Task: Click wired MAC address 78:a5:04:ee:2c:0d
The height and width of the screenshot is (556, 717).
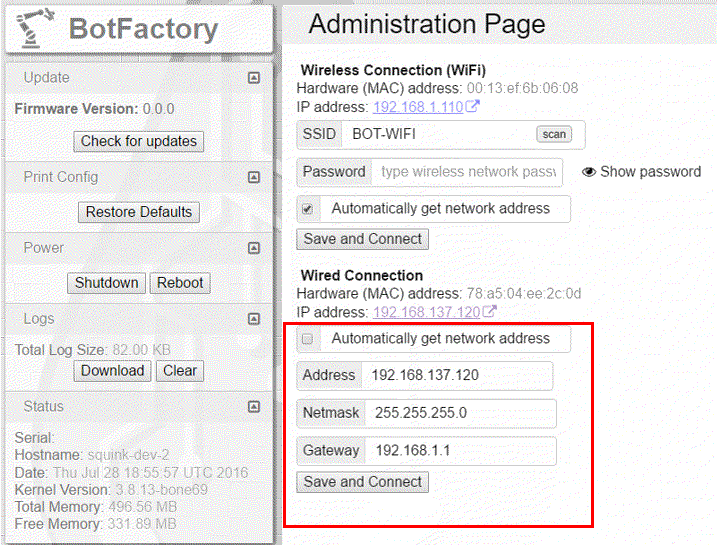Action: (x=524, y=294)
